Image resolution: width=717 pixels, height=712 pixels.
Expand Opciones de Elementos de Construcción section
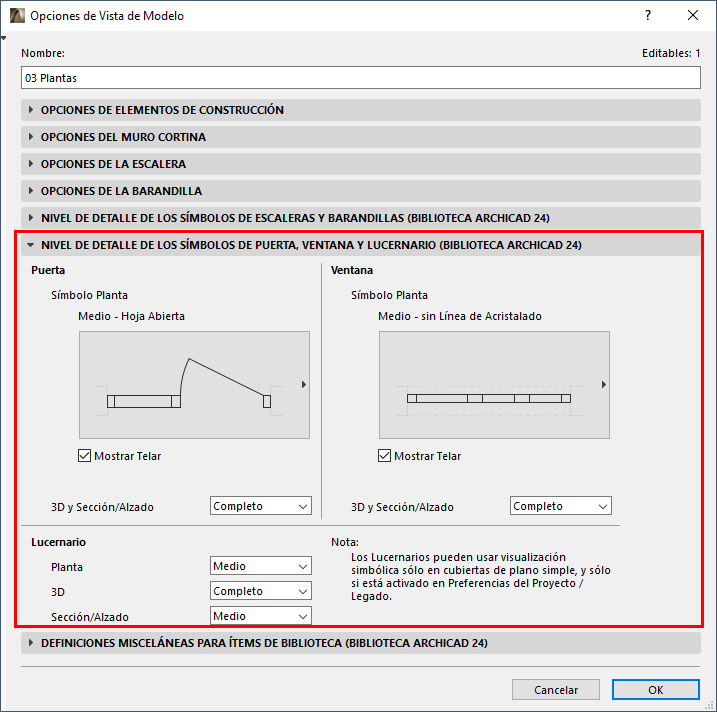pyautogui.click(x=360, y=110)
